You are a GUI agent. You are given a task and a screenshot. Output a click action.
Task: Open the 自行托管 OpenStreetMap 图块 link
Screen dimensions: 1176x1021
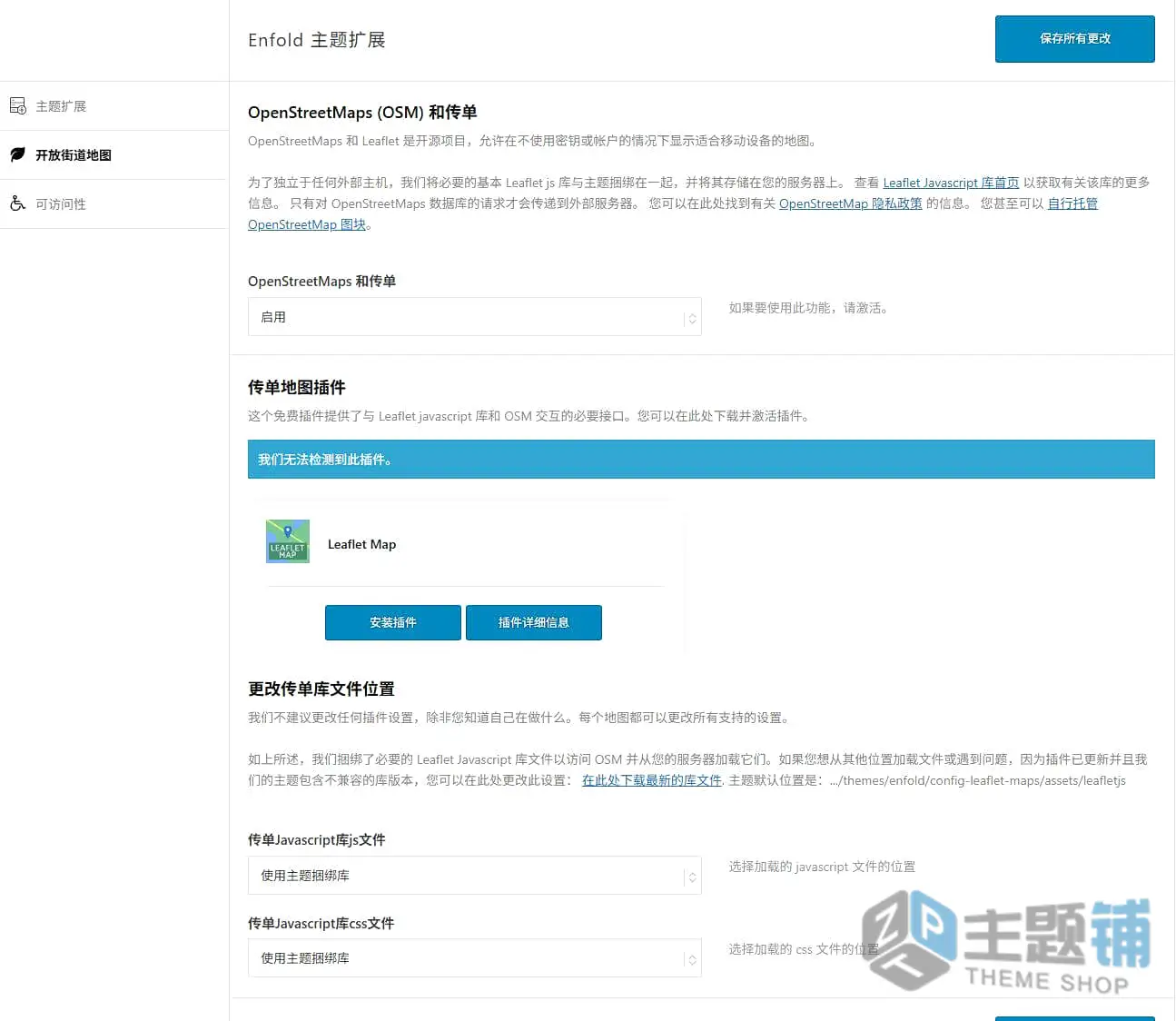tap(1072, 203)
